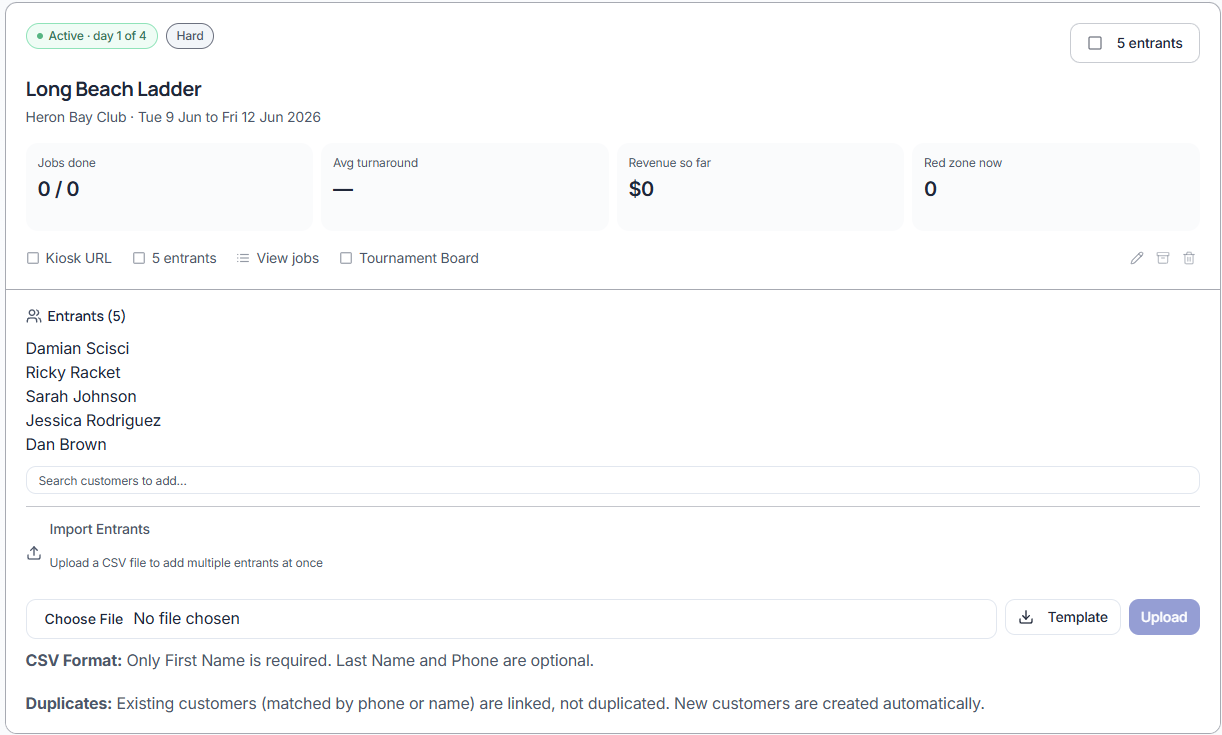Click the Choose File button
This screenshot has height=735, width=1222.
tap(84, 619)
